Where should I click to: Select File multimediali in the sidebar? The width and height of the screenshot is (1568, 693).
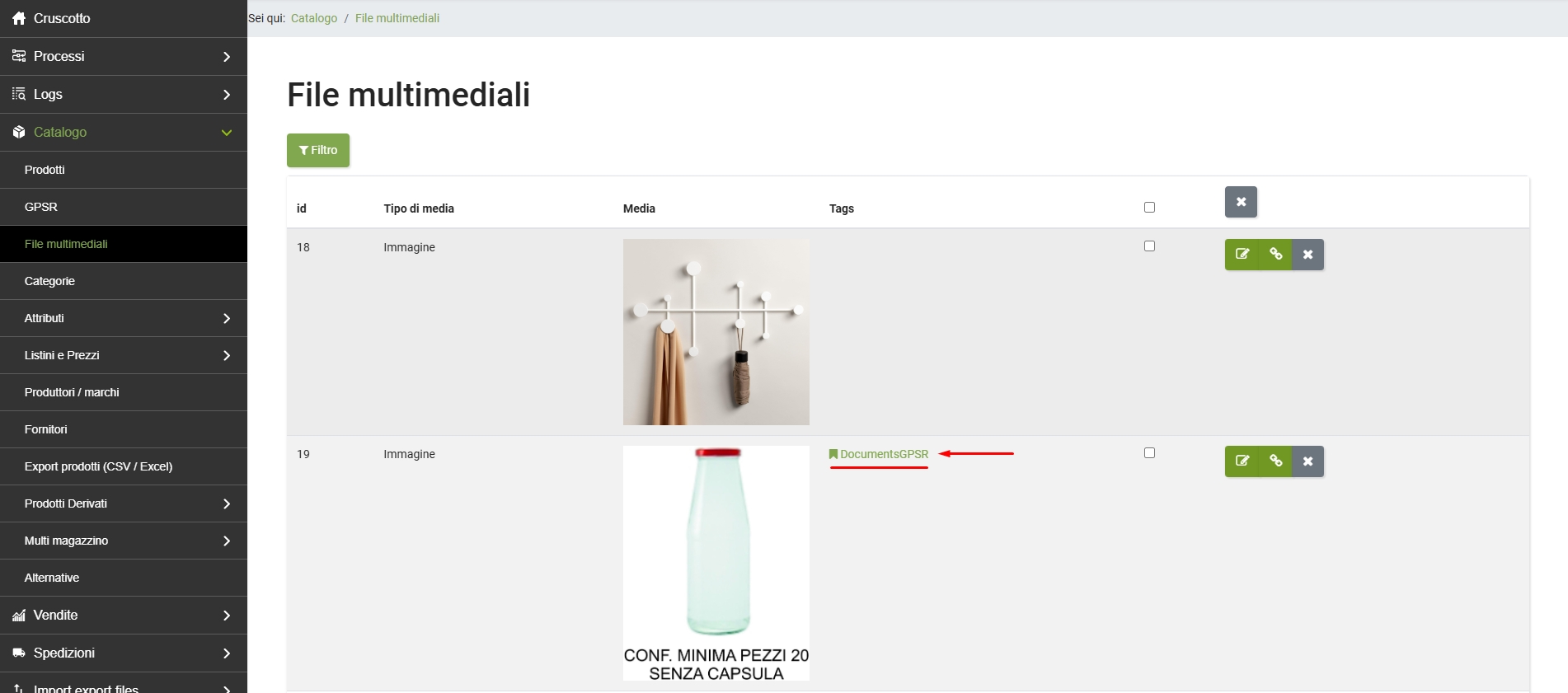click(x=124, y=244)
